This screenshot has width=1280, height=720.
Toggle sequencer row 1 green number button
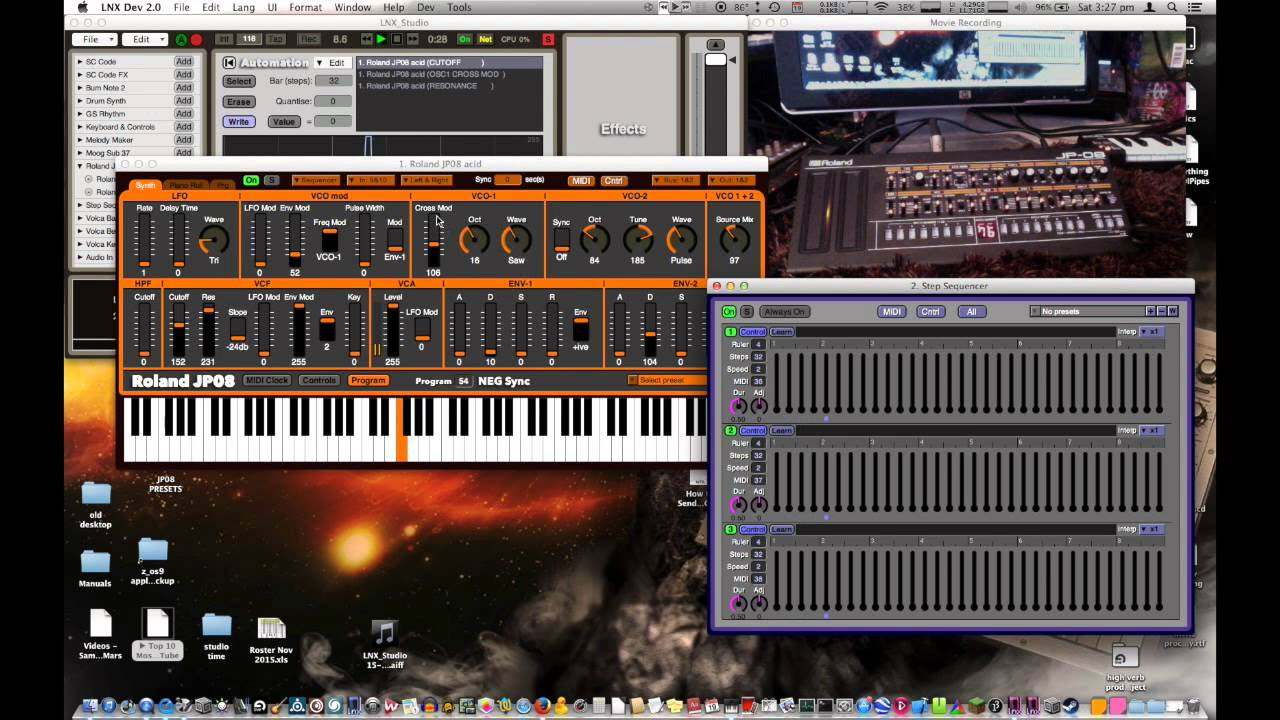731,332
